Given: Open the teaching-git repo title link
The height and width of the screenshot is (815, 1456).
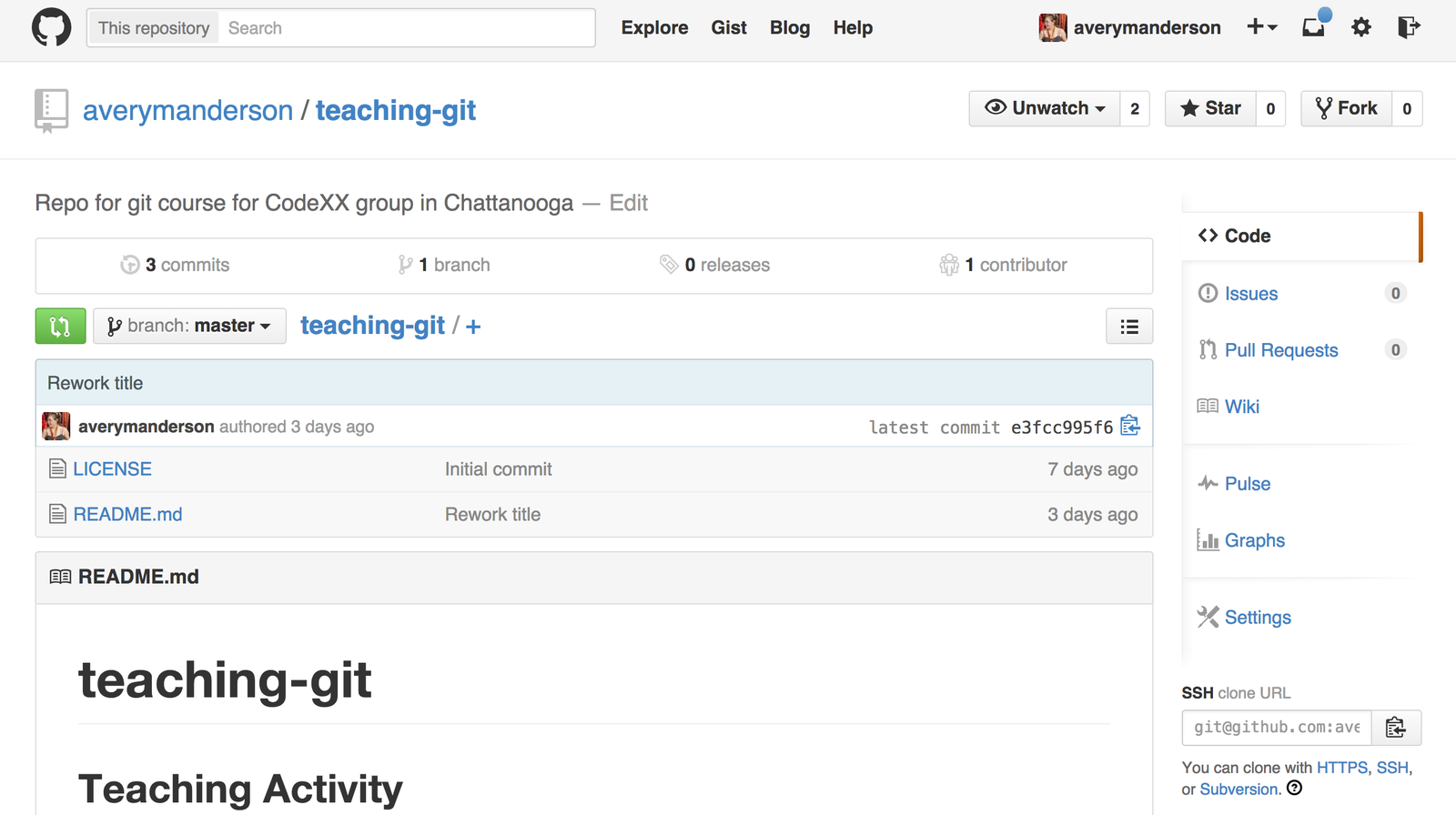Looking at the screenshot, I should 396,110.
